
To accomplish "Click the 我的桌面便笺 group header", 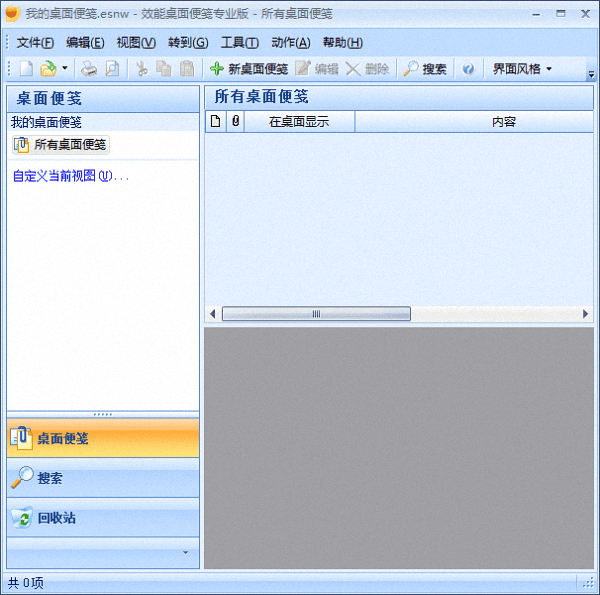I will pos(103,122).
